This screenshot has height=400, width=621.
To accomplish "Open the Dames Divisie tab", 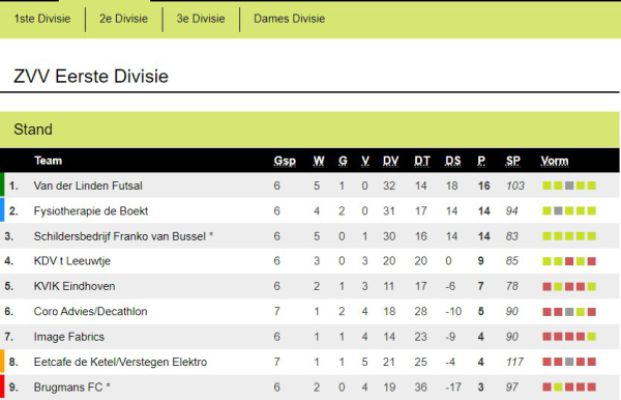I will (289, 19).
